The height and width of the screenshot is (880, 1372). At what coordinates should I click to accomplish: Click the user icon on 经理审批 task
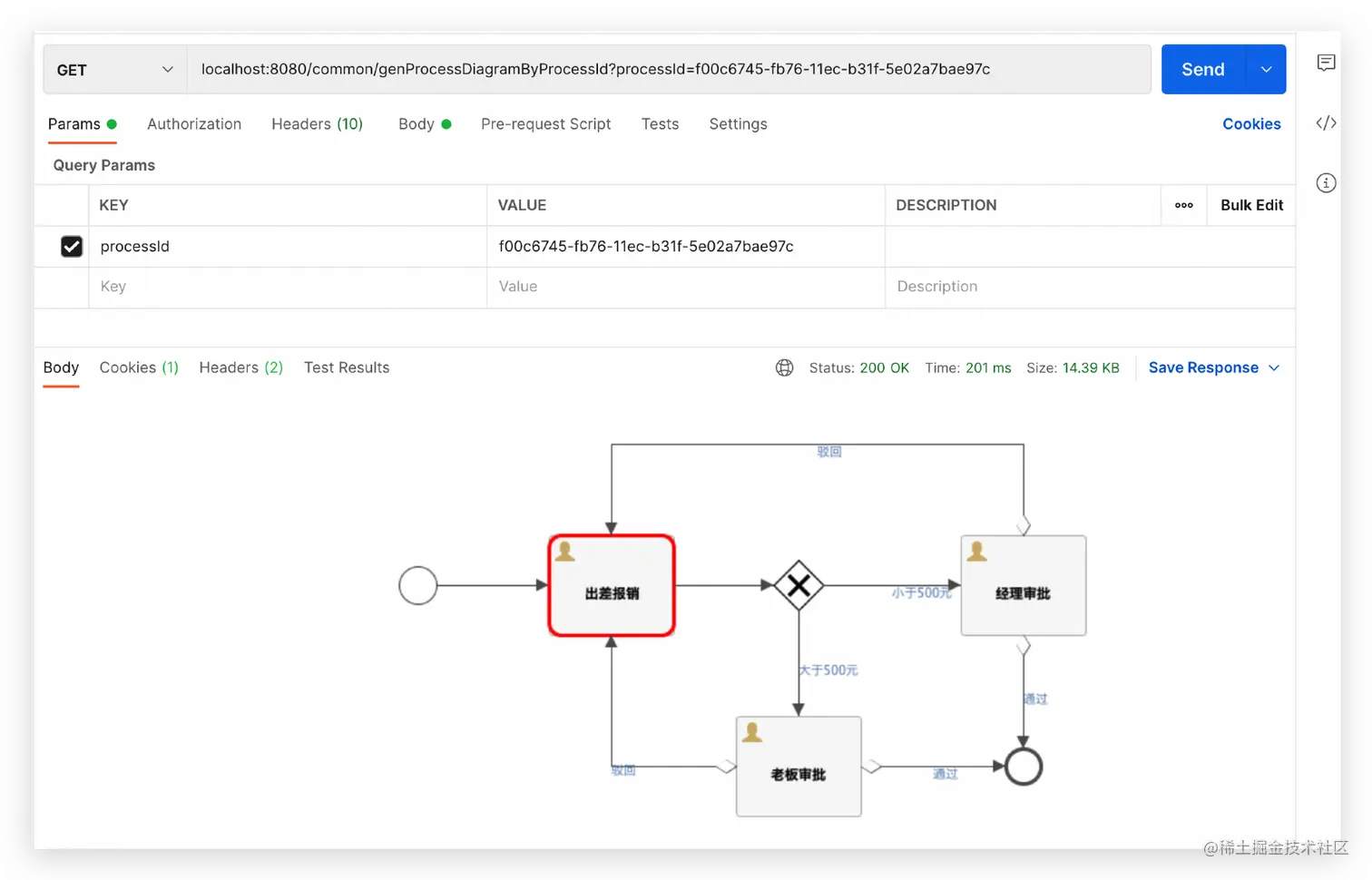pyautogui.click(x=976, y=551)
